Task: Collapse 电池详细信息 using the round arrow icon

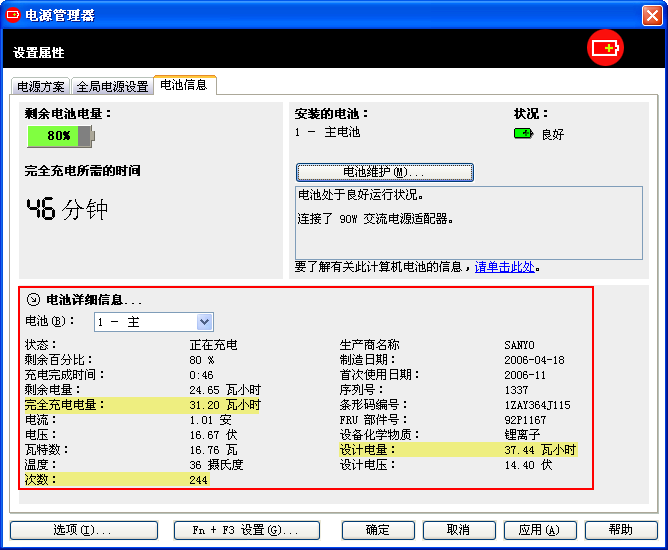Action: [33, 300]
